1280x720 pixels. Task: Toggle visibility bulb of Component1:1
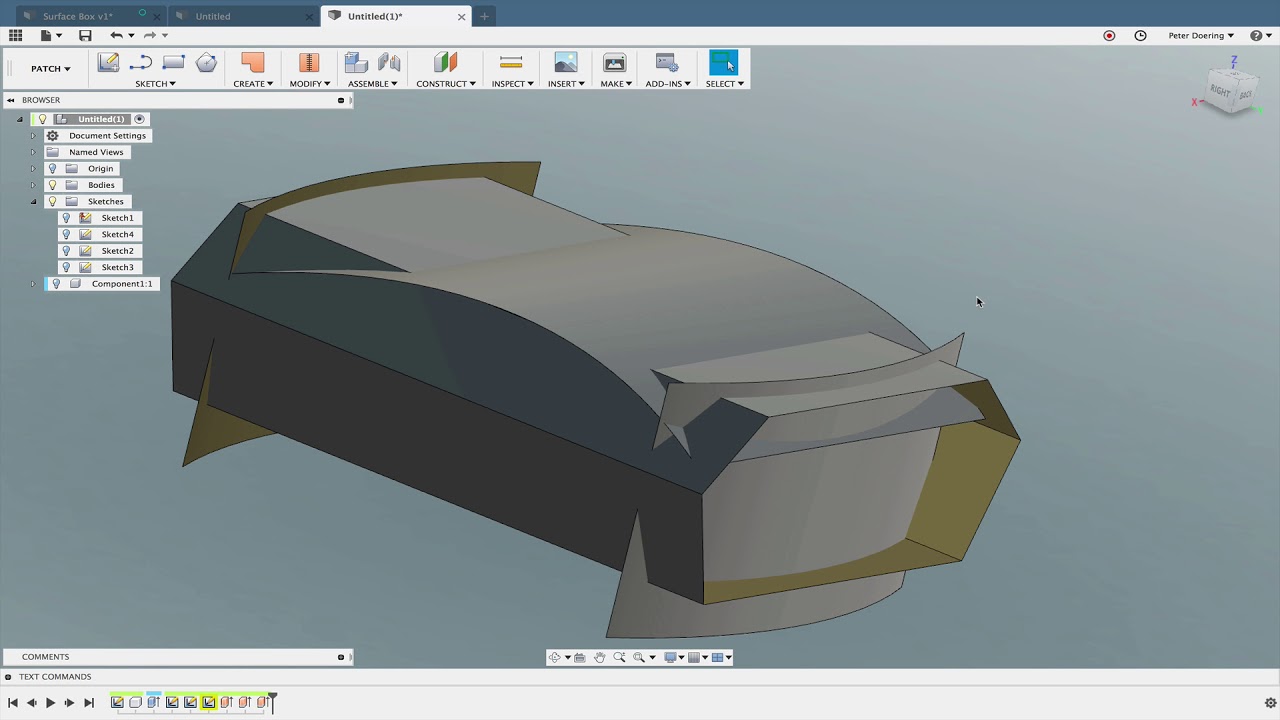pyautogui.click(x=56, y=284)
